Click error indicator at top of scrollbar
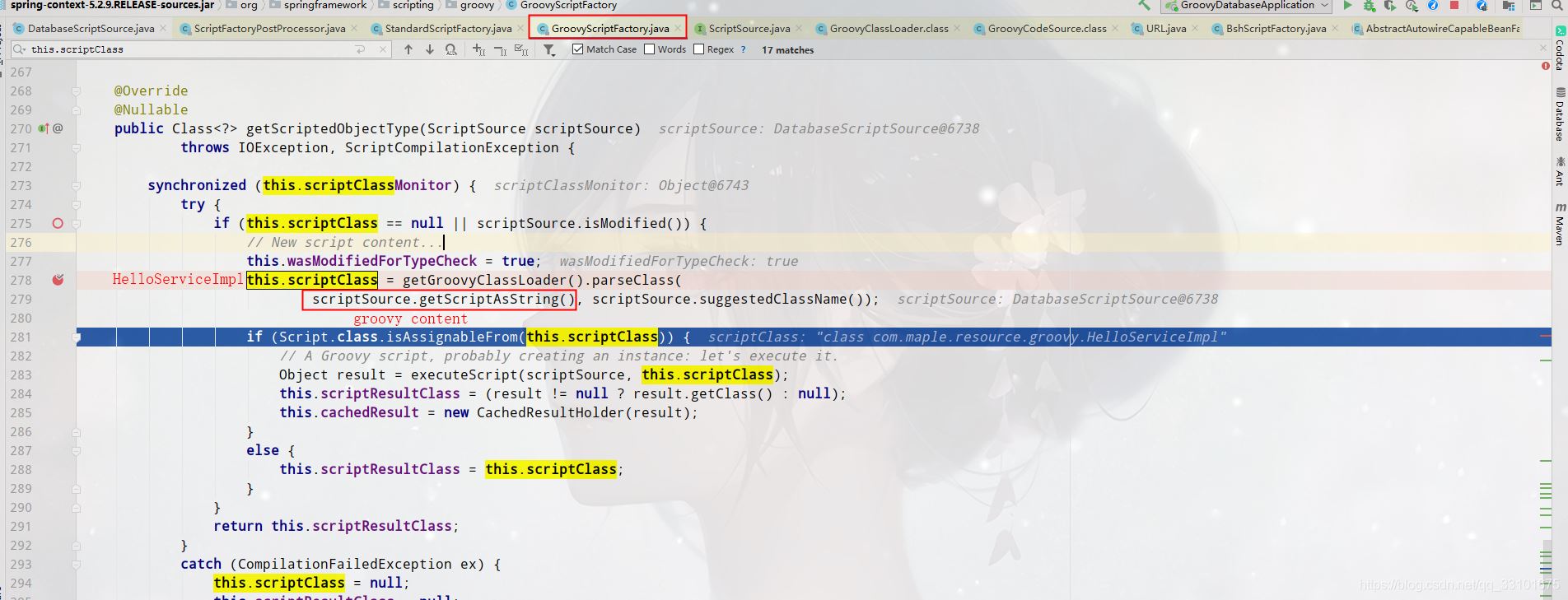This screenshot has height=600, width=1568. [1545, 66]
